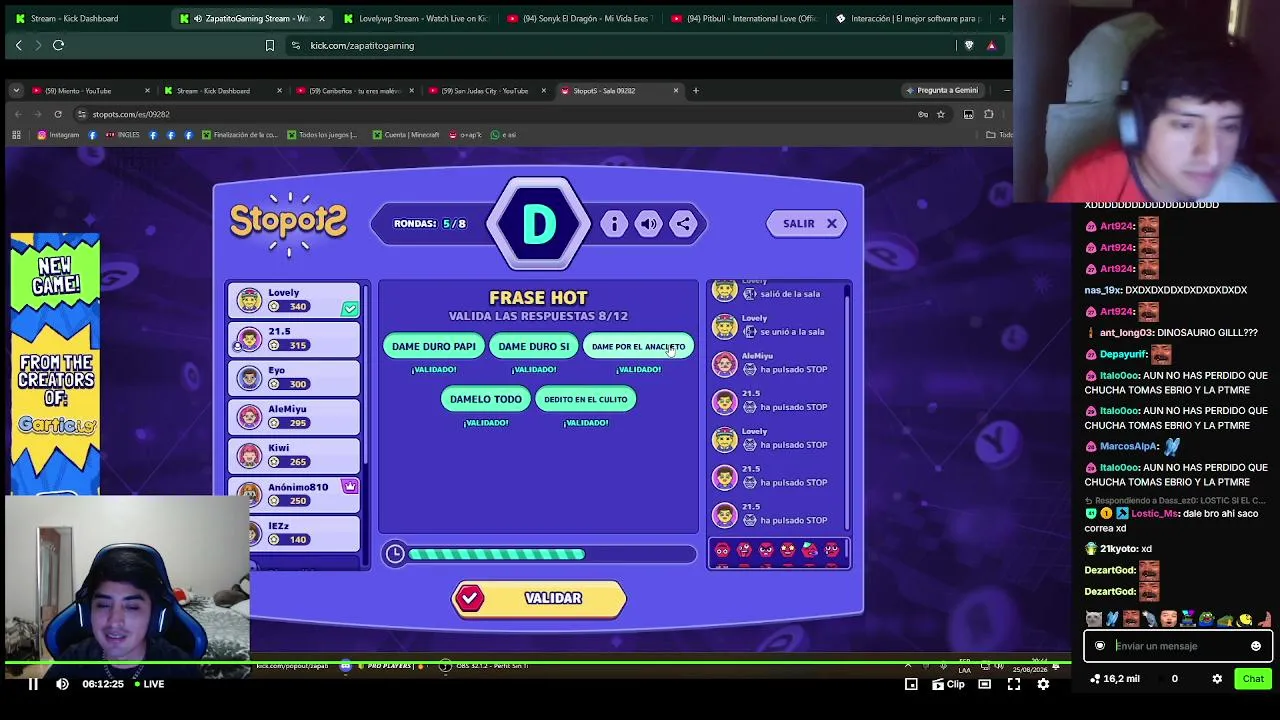The height and width of the screenshot is (720, 1280).
Task: Open chat settings gear icon
Action: click(1217, 679)
